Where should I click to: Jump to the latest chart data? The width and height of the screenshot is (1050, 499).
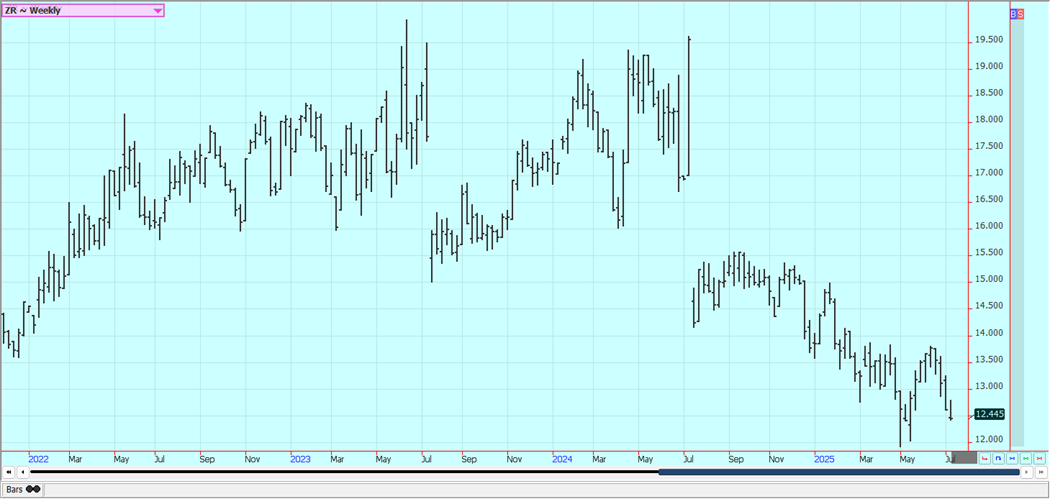pyautogui.click(x=1041, y=472)
